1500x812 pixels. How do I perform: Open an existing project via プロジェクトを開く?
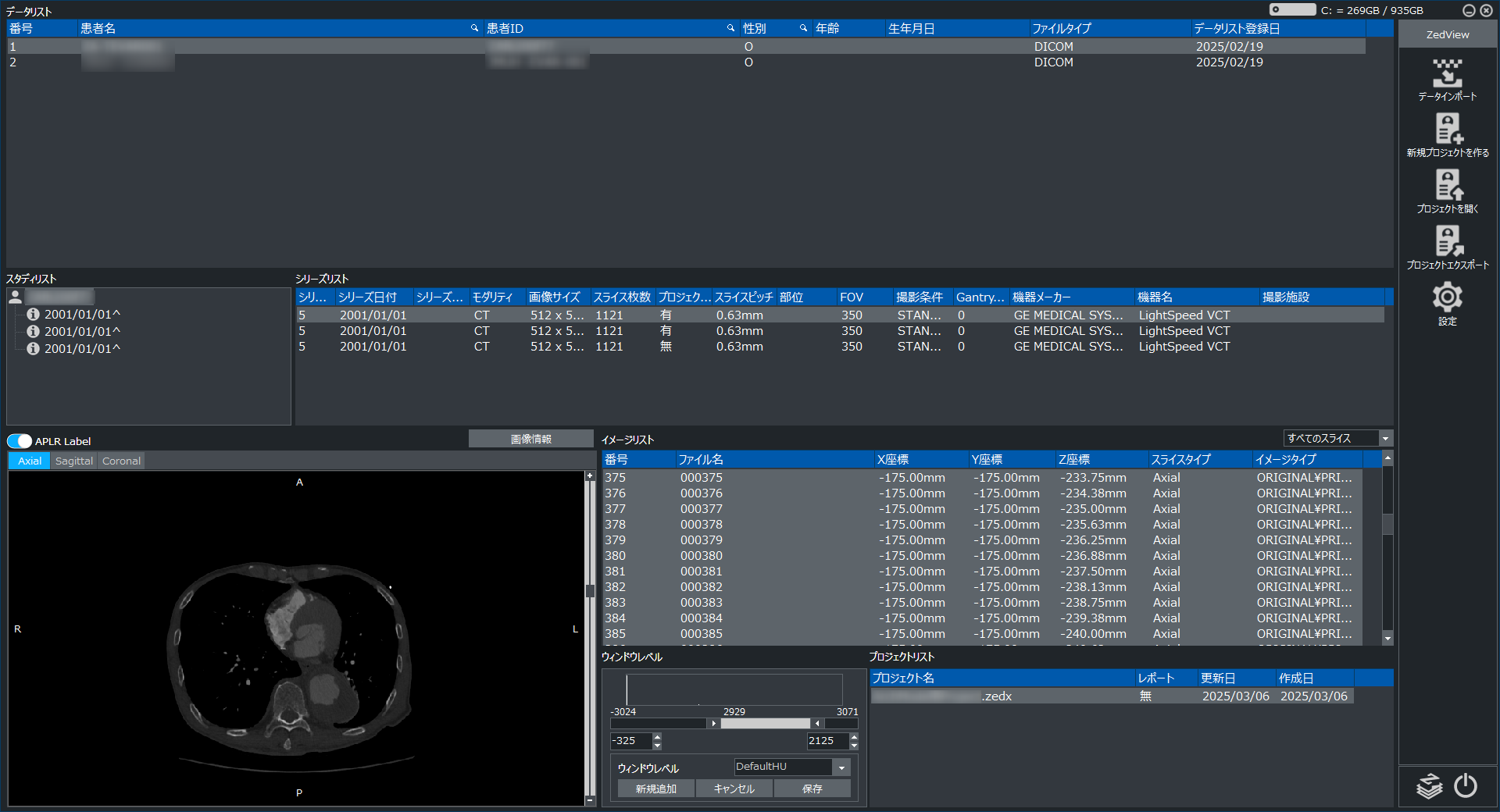tap(1448, 192)
